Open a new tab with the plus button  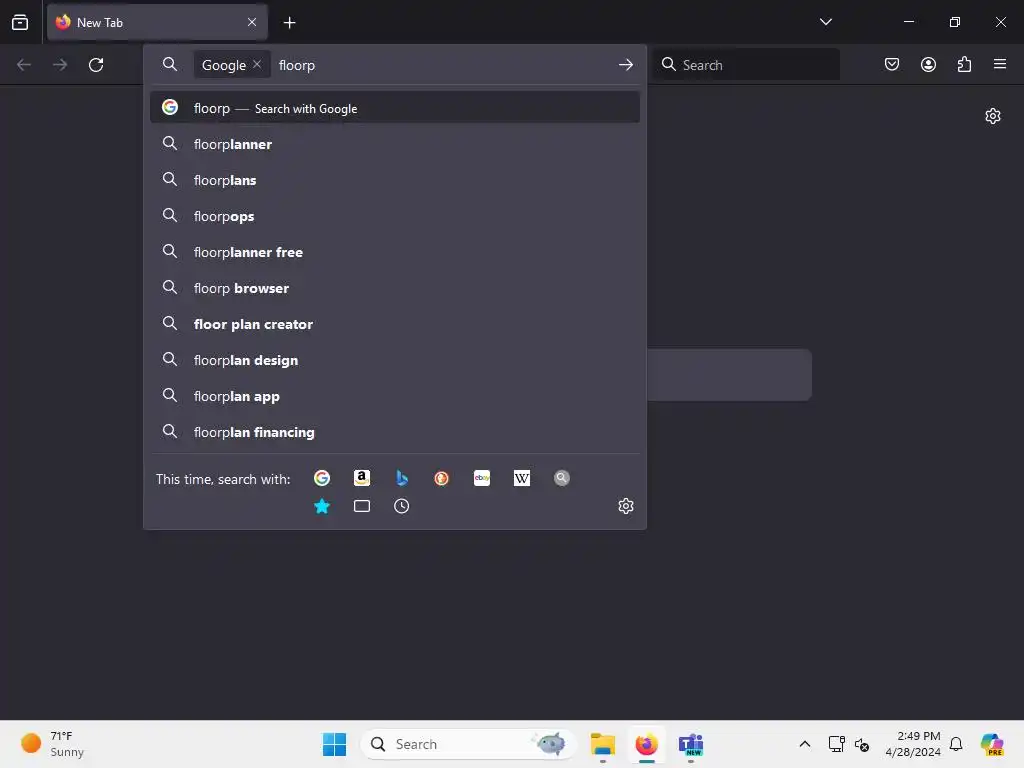point(289,23)
